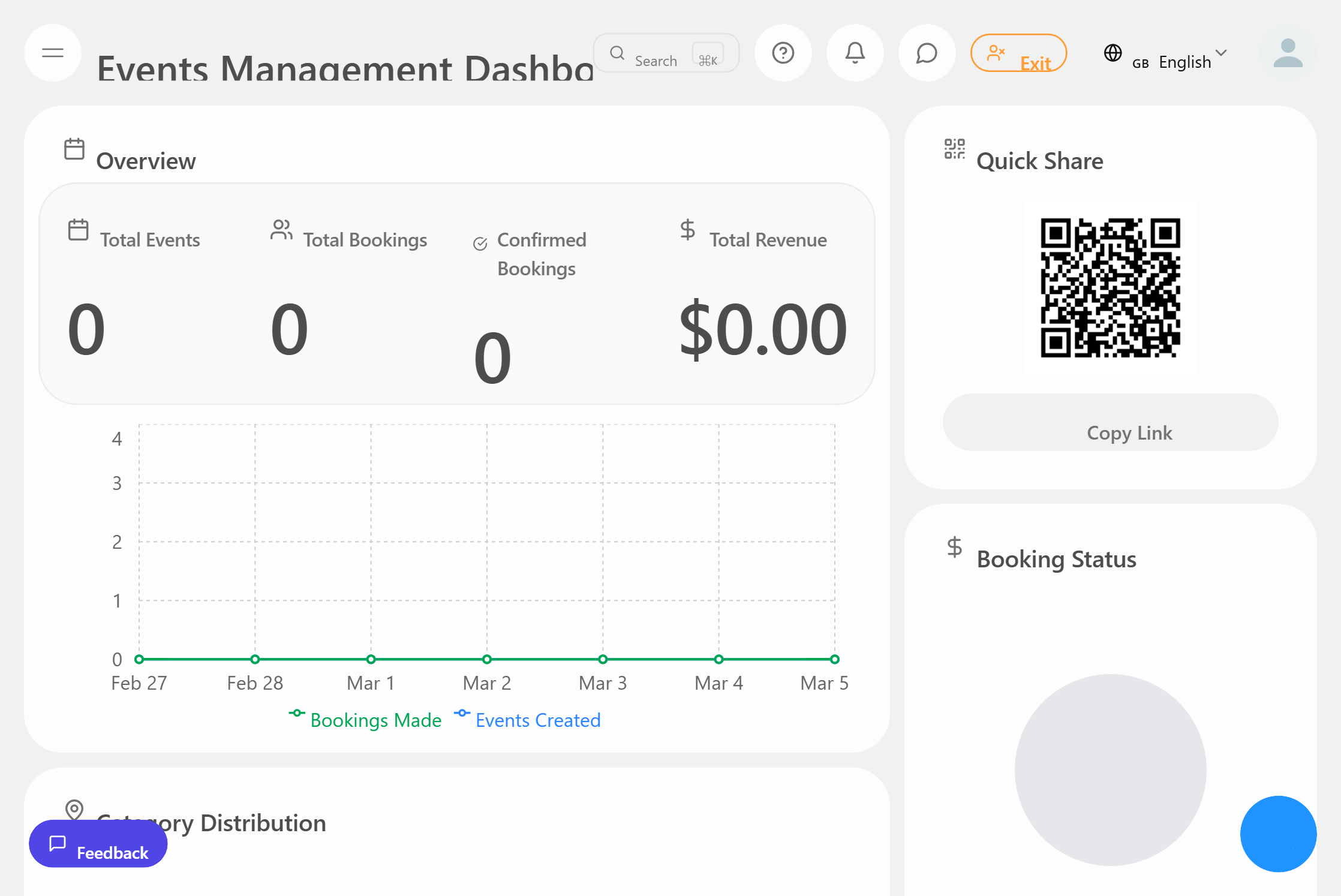Open notifications bell icon

tap(855, 53)
